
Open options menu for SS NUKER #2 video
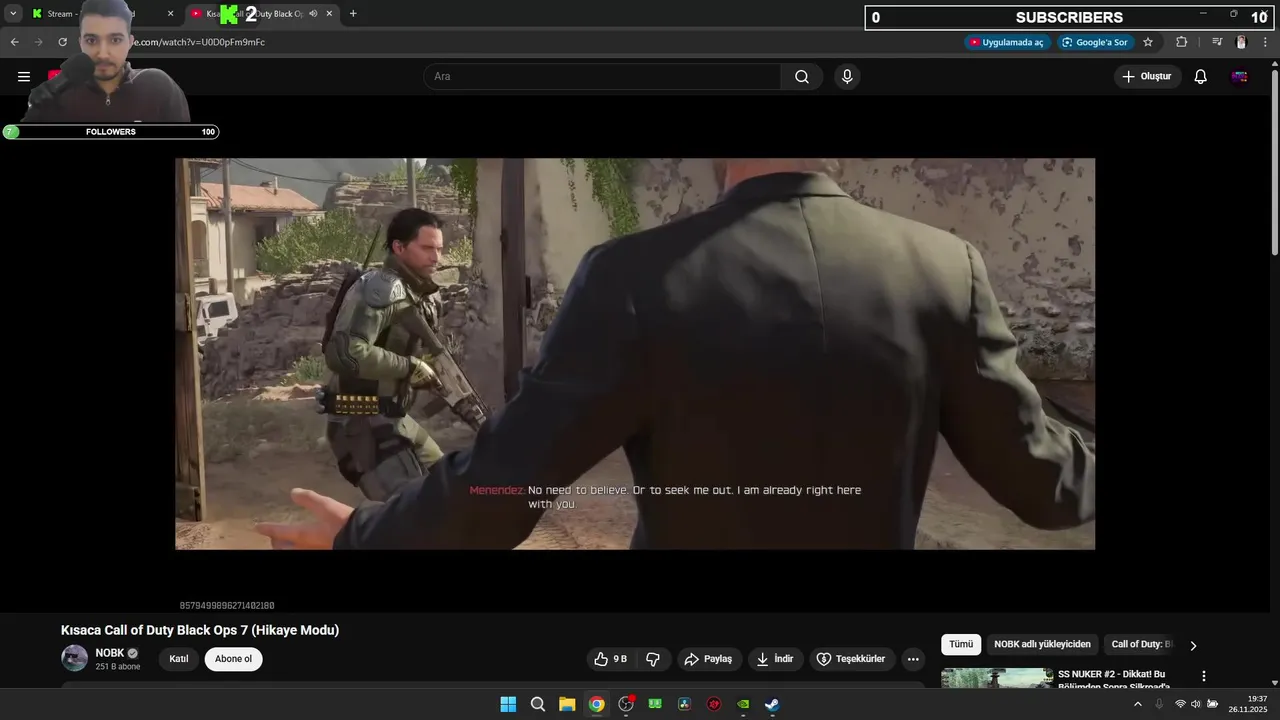(x=1204, y=677)
